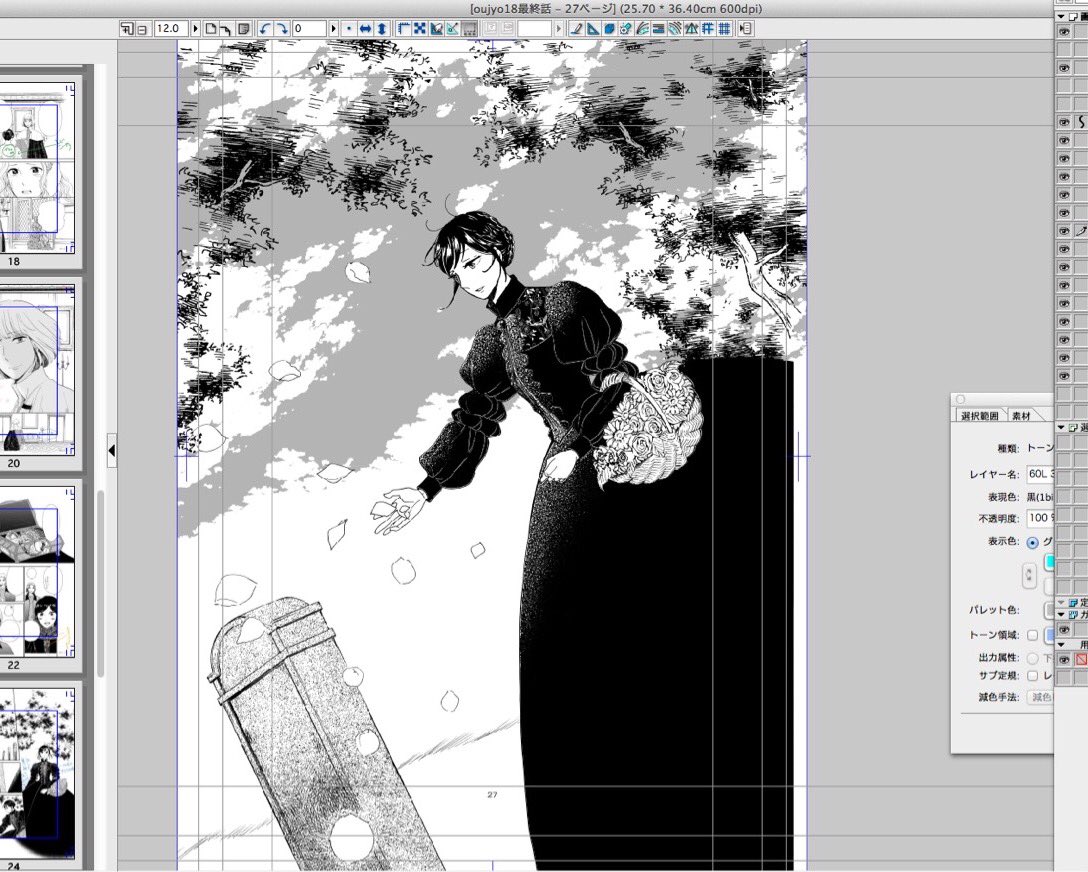Collapse the 用 group triangle
Screen dimensions: 1088x872
coord(1061,645)
